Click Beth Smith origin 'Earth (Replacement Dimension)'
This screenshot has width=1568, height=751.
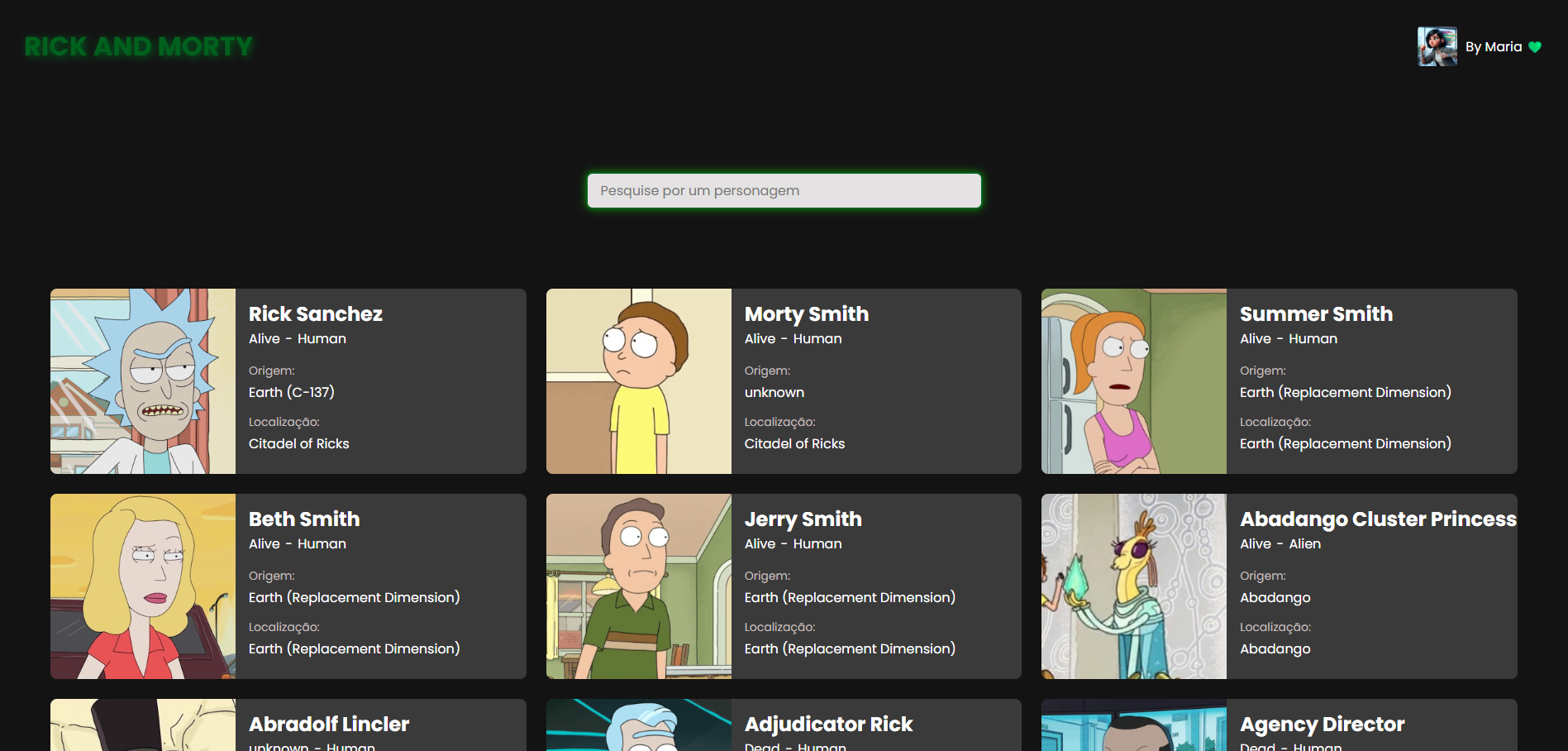point(355,597)
